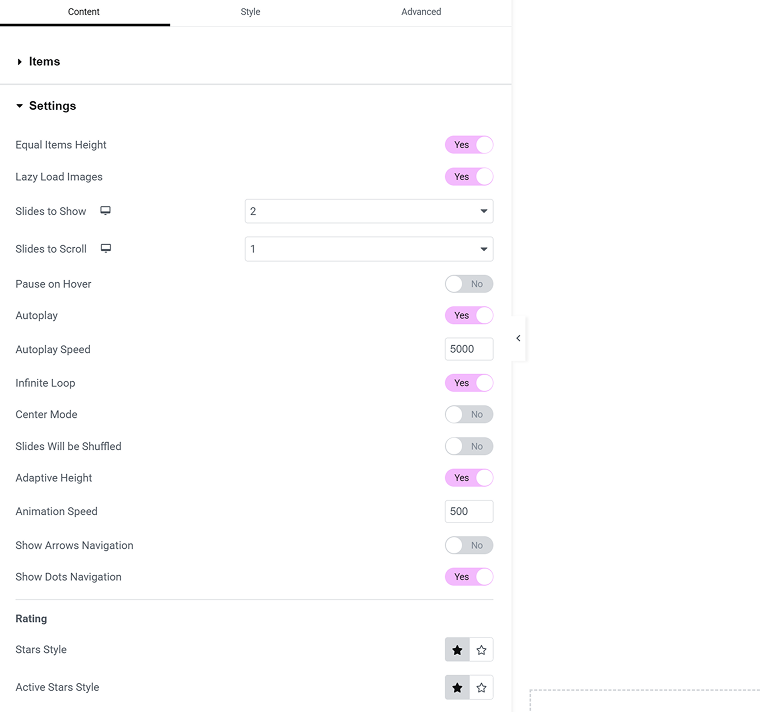Image resolution: width=760 pixels, height=712 pixels.
Task: Click the Rating section heading
Action: [31, 619]
